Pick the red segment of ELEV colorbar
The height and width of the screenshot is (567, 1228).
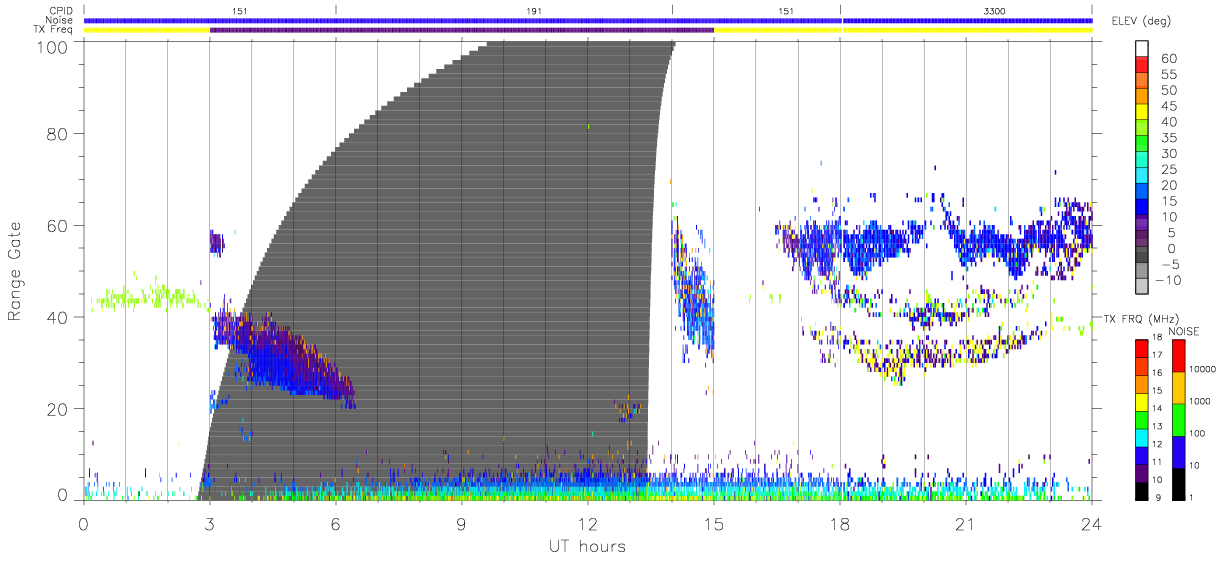tap(1141, 64)
